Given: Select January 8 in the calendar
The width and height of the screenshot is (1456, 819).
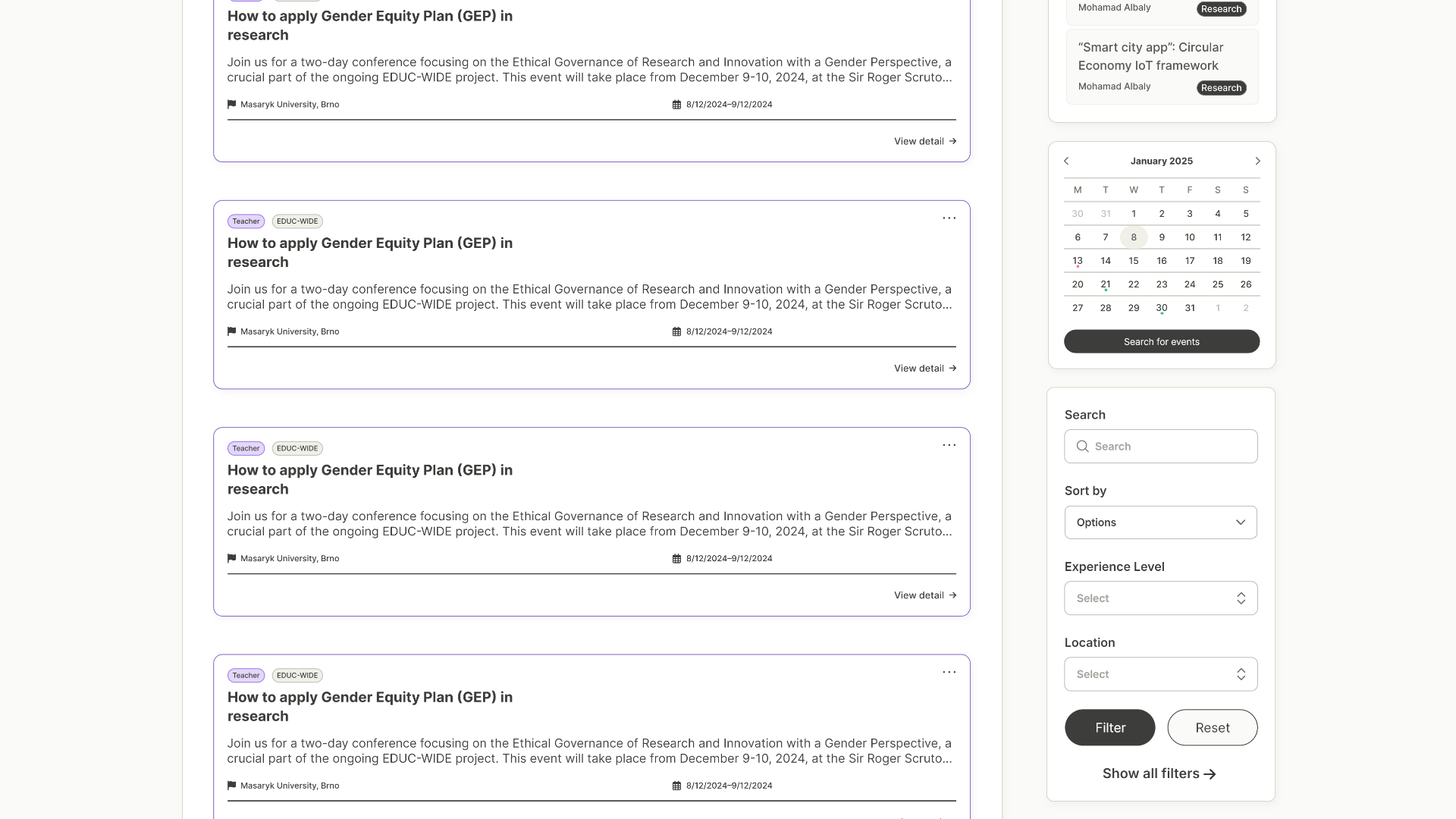Looking at the screenshot, I should point(1134,237).
